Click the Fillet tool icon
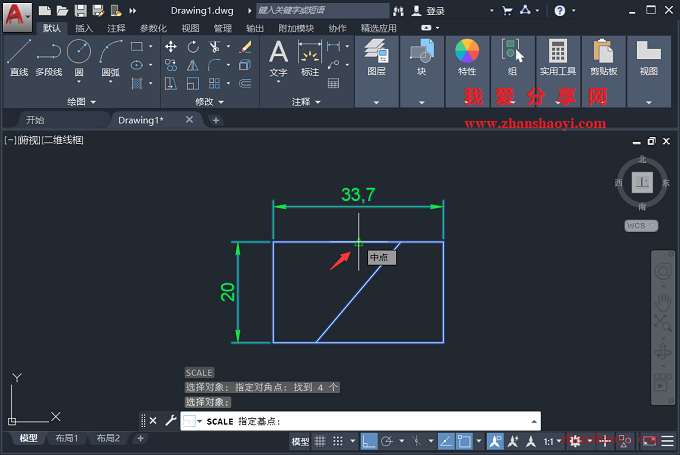 214,65
